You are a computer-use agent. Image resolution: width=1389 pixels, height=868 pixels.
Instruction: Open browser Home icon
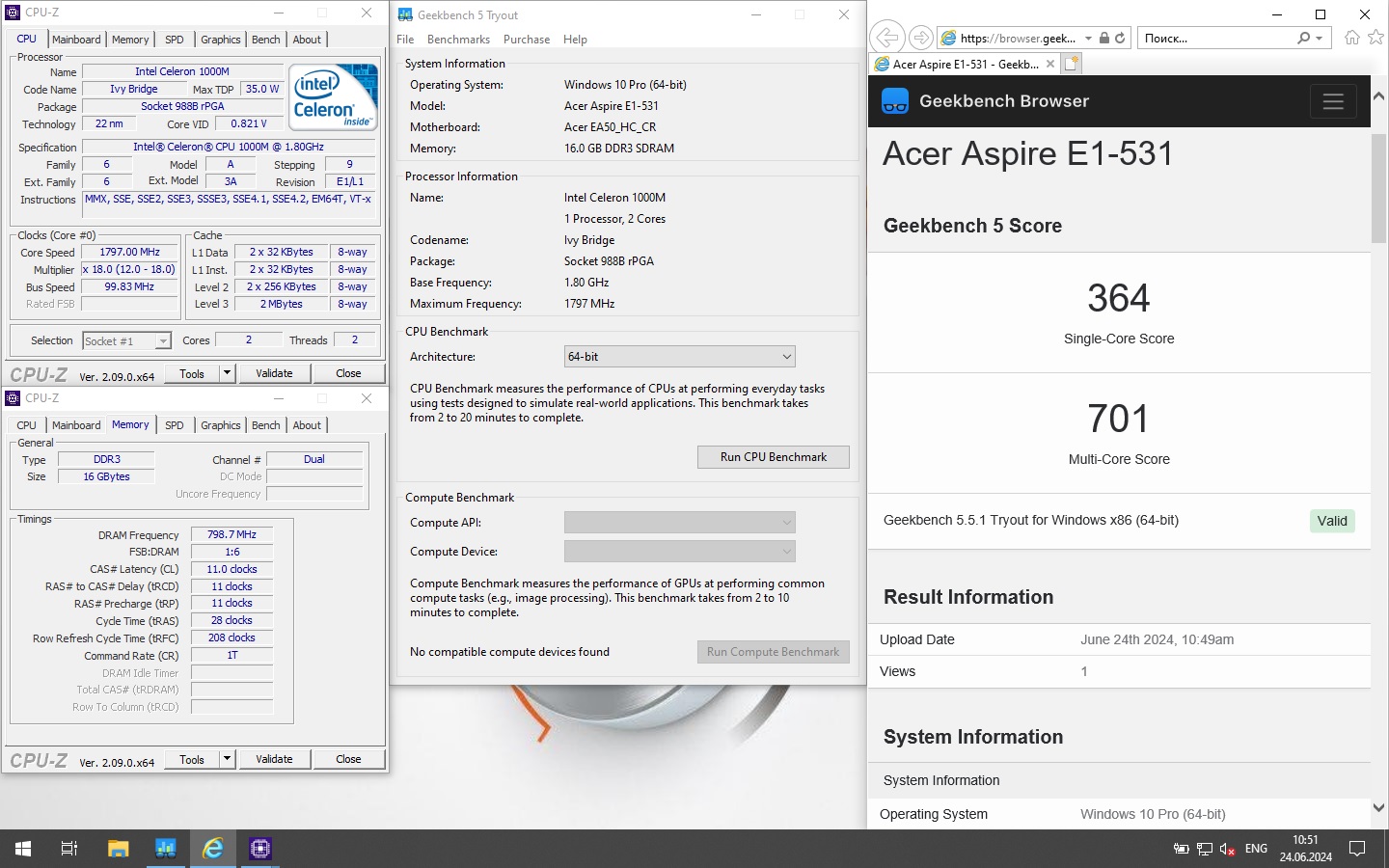pos(1352,38)
